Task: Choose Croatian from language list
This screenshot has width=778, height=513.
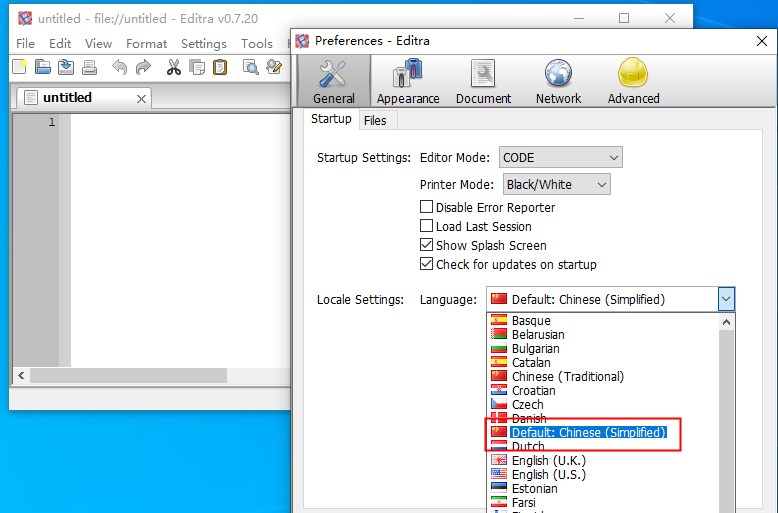Action: pos(603,390)
